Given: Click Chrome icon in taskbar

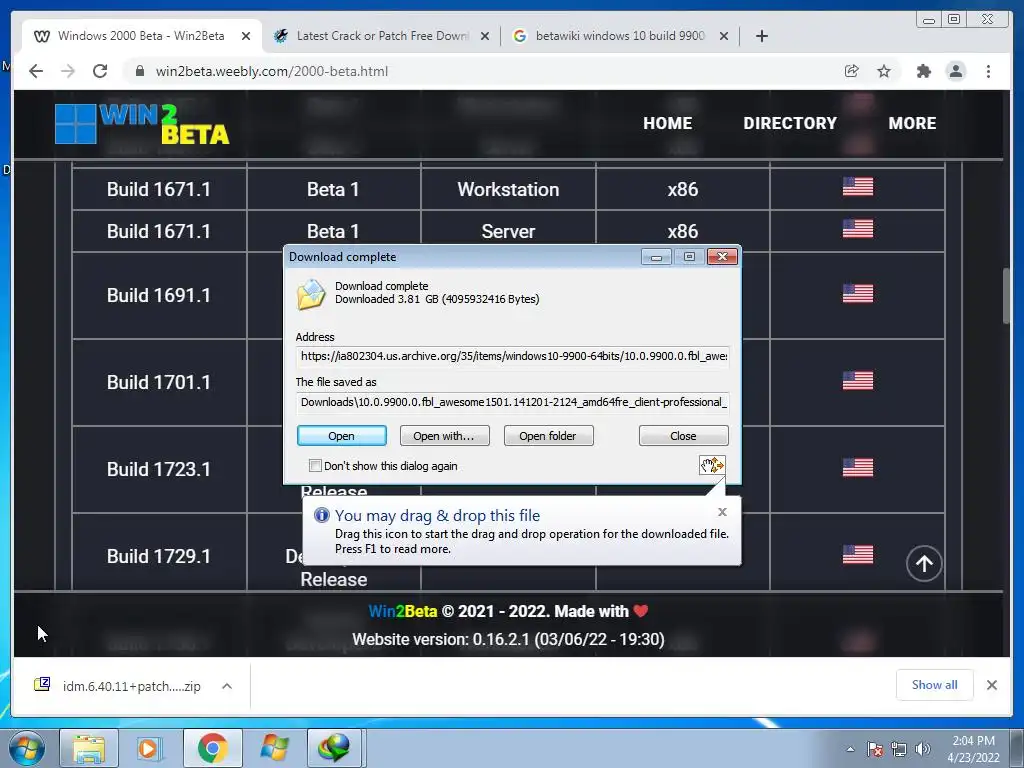Looking at the screenshot, I should [212, 748].
